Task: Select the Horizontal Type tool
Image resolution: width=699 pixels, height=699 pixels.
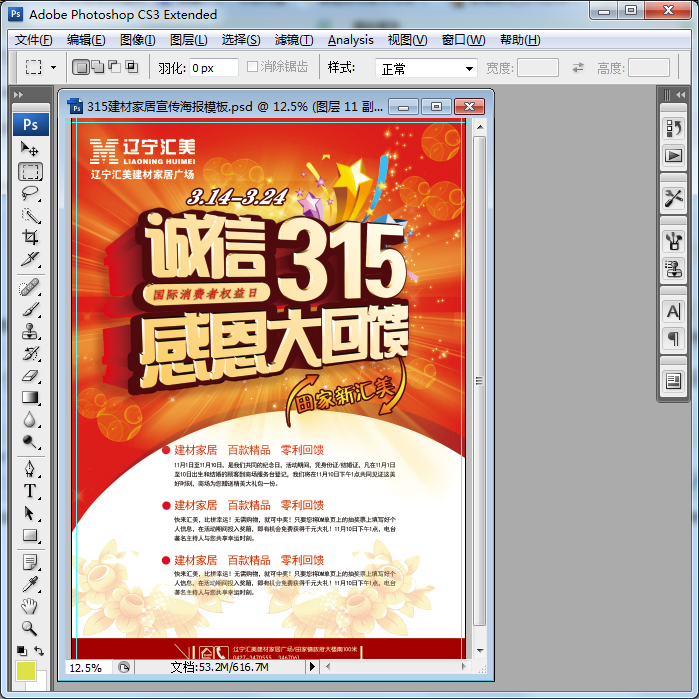Action: coord(30,491)
